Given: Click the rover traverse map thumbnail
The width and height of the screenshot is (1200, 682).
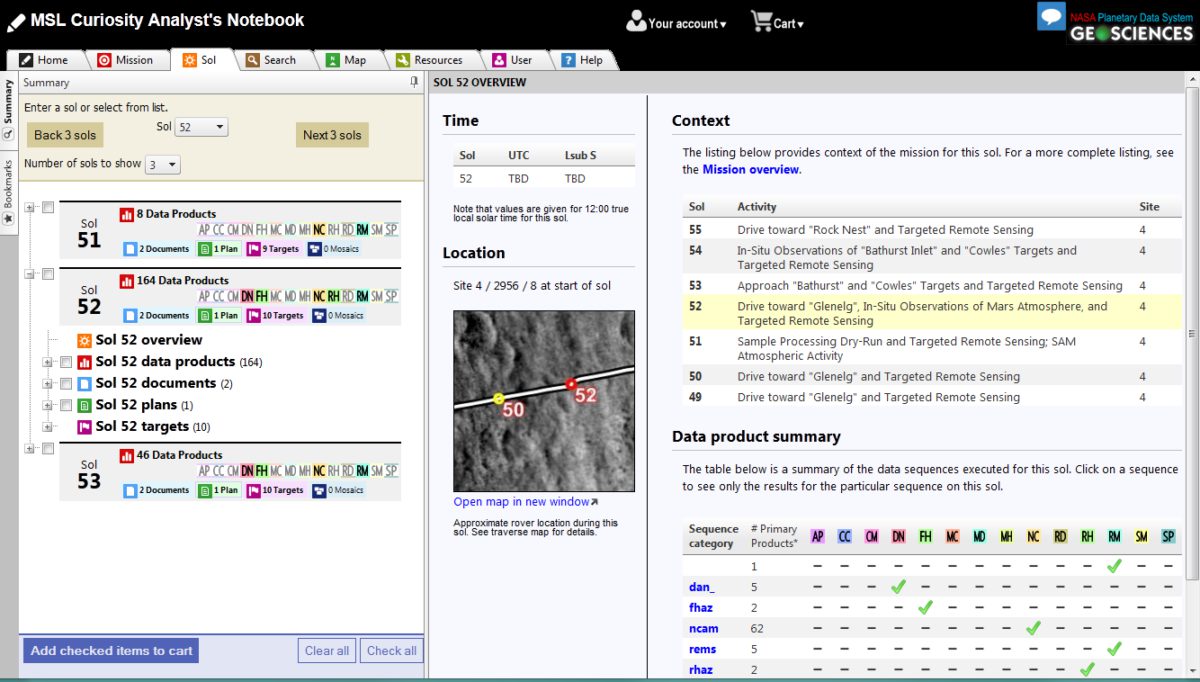Looking at the screenshot, I should point(544,401).
